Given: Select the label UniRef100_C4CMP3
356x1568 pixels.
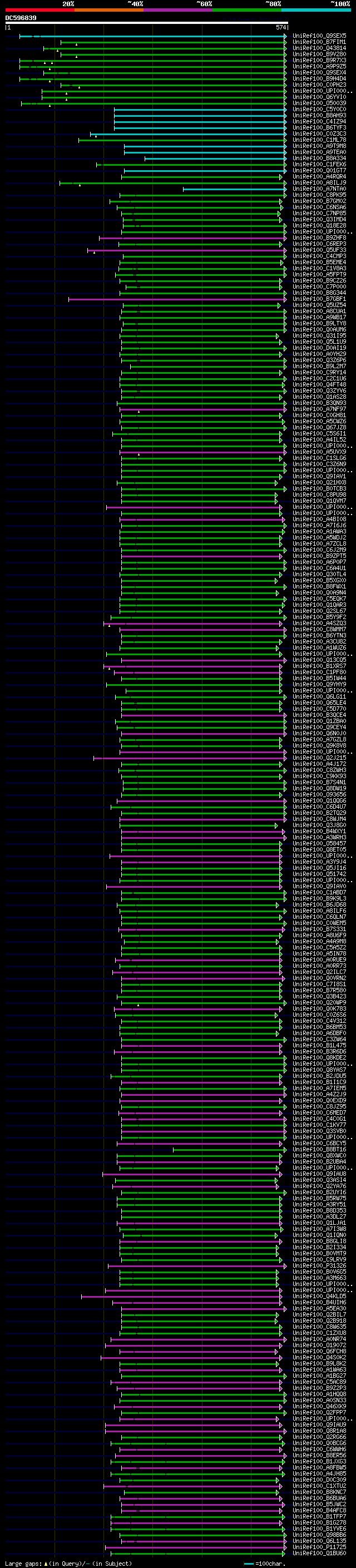Looking at the screenshot, I should (319, 256).
